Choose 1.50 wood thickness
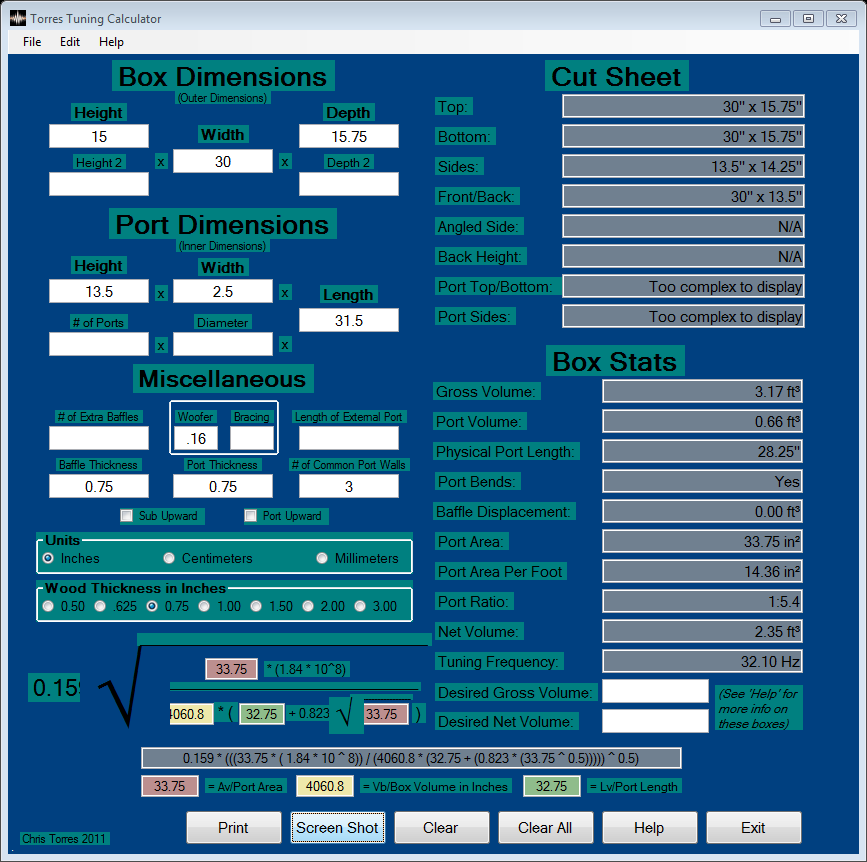 (256, 606)
